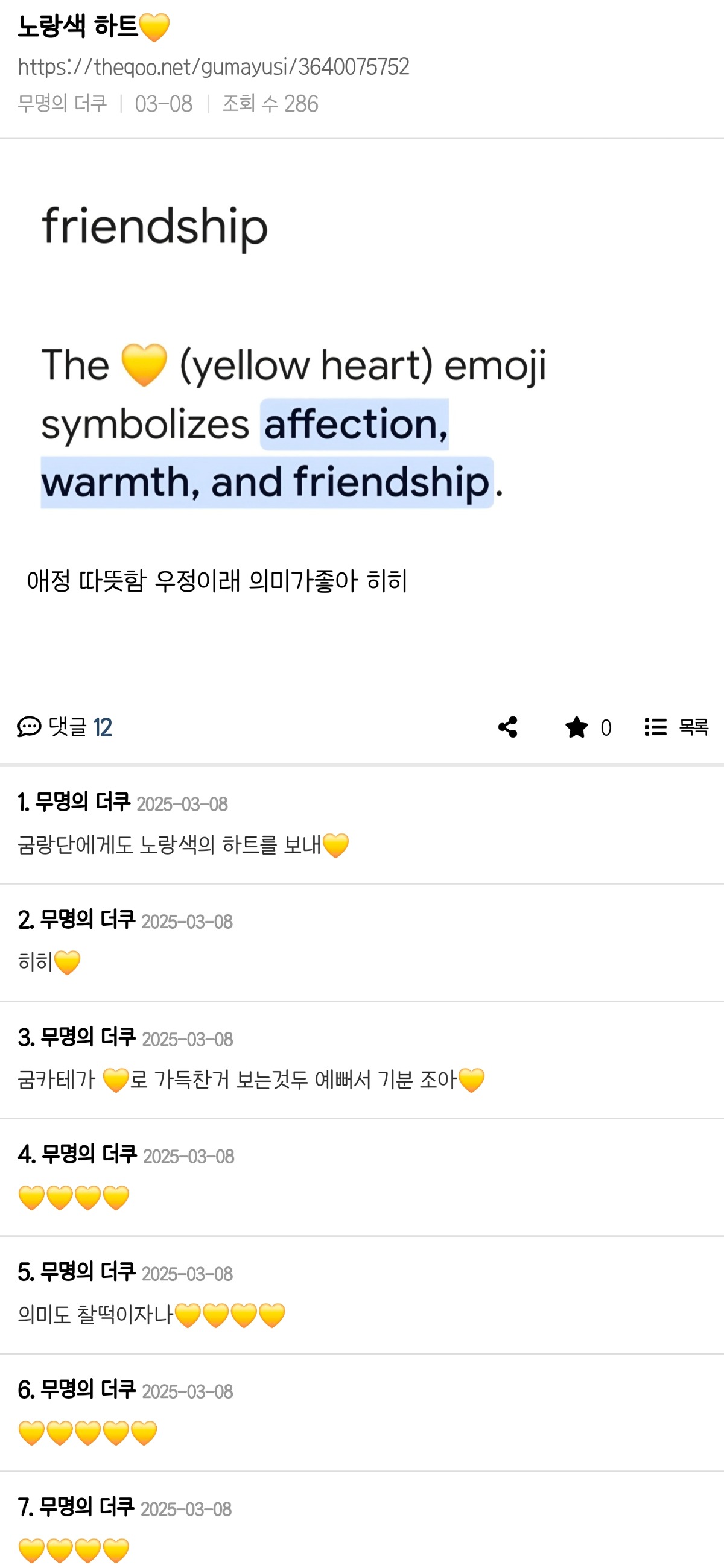Click the share icon
724x1568 pixels.
[x=508, y=727]
